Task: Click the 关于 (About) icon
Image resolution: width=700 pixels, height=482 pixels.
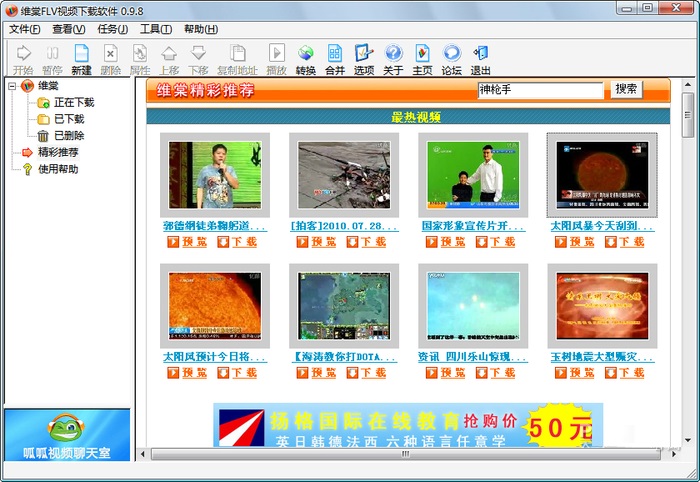Action: (x=393, y=59)
